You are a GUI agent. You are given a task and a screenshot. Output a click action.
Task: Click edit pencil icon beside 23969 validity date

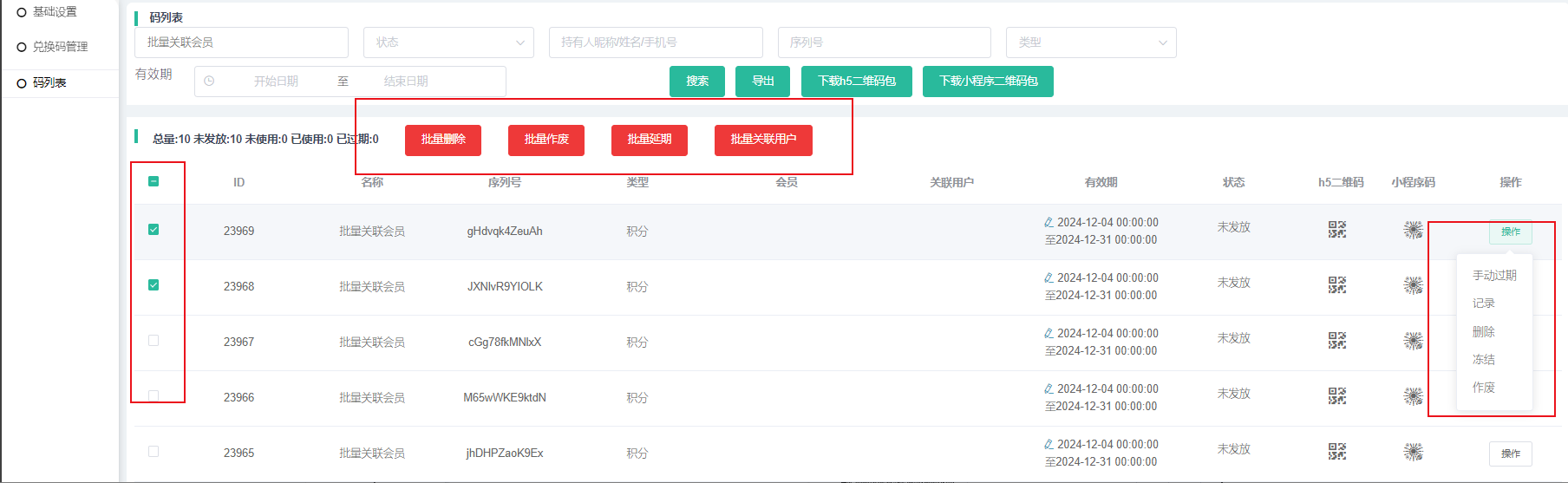(x=1049, y=223)
